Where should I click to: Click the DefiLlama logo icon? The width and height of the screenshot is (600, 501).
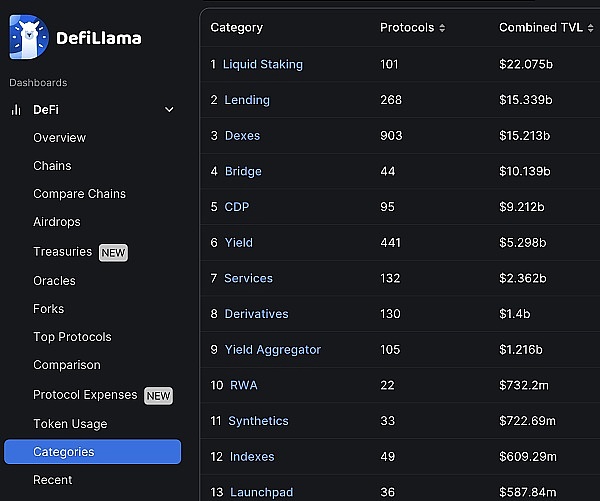click(29, 38)
